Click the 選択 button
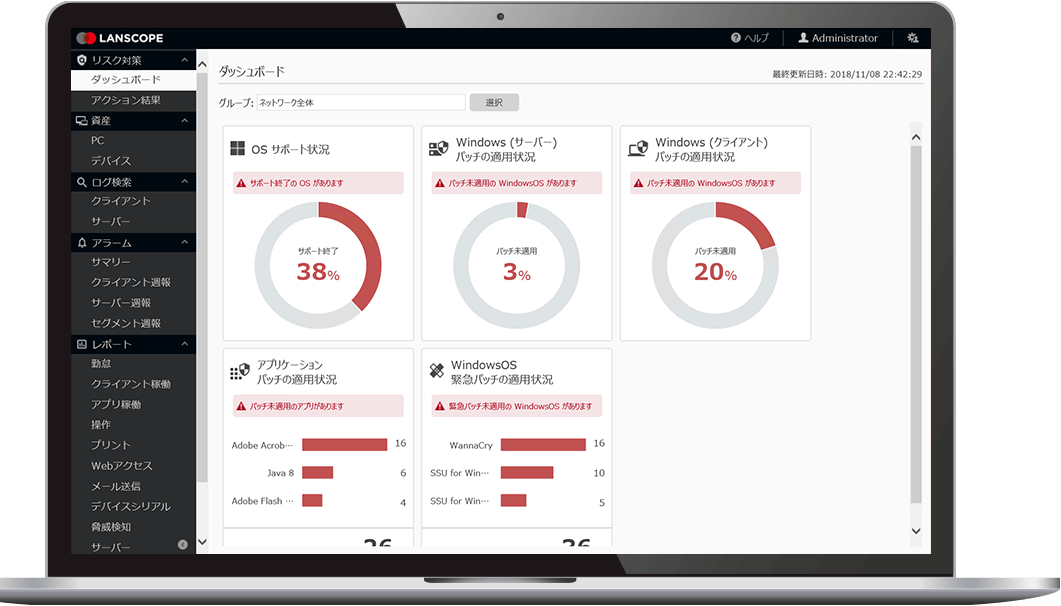Image resolution: width=1061 pixels, height=606 pixels. click(x=494, y=102)
